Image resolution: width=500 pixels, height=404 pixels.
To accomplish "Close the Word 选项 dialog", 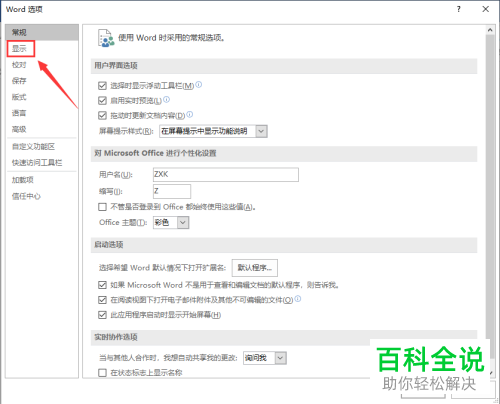I will [486, 9].
